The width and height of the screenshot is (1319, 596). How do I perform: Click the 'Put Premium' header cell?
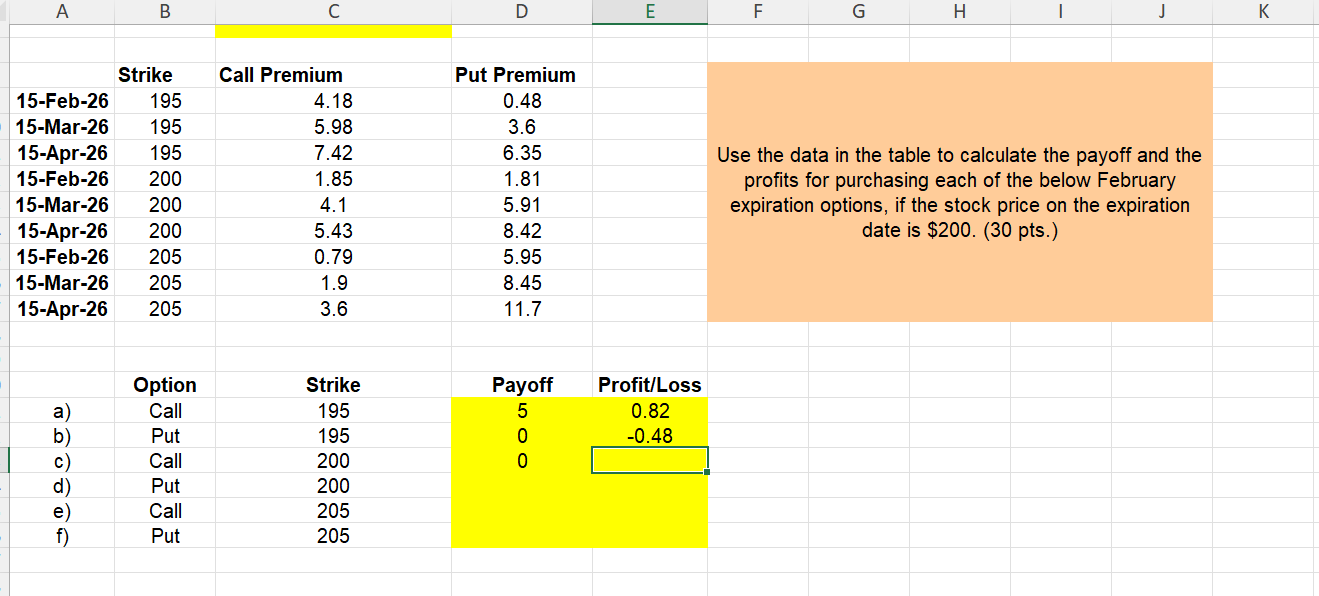tap(522, 75)
